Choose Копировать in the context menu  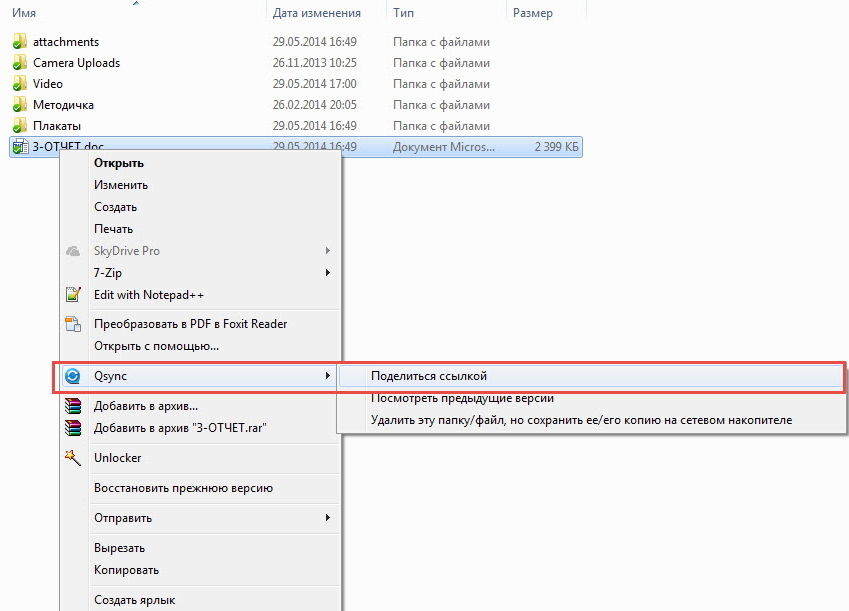point(200,570)
